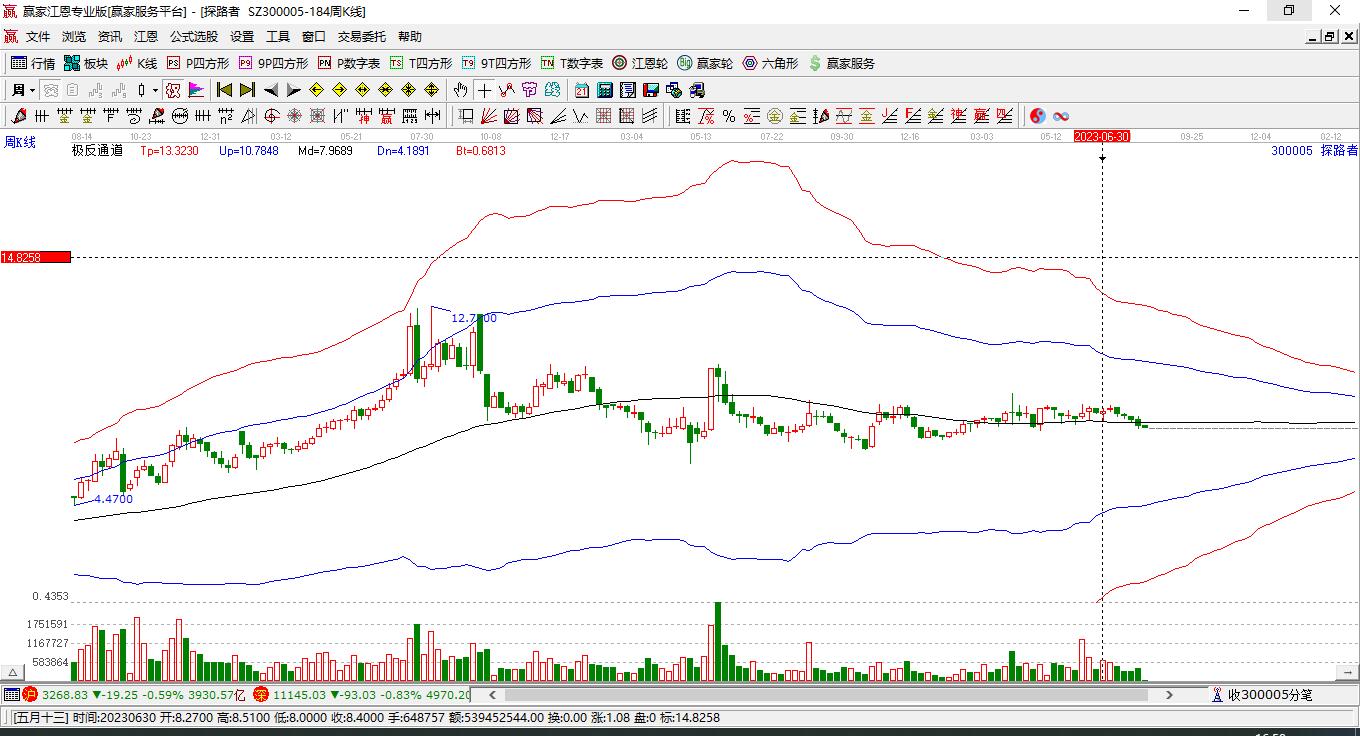The width and height of the screenshot is (1360, 736).
Task: Click the red-blue yin-yang icon
Action: coord(1038,116)
